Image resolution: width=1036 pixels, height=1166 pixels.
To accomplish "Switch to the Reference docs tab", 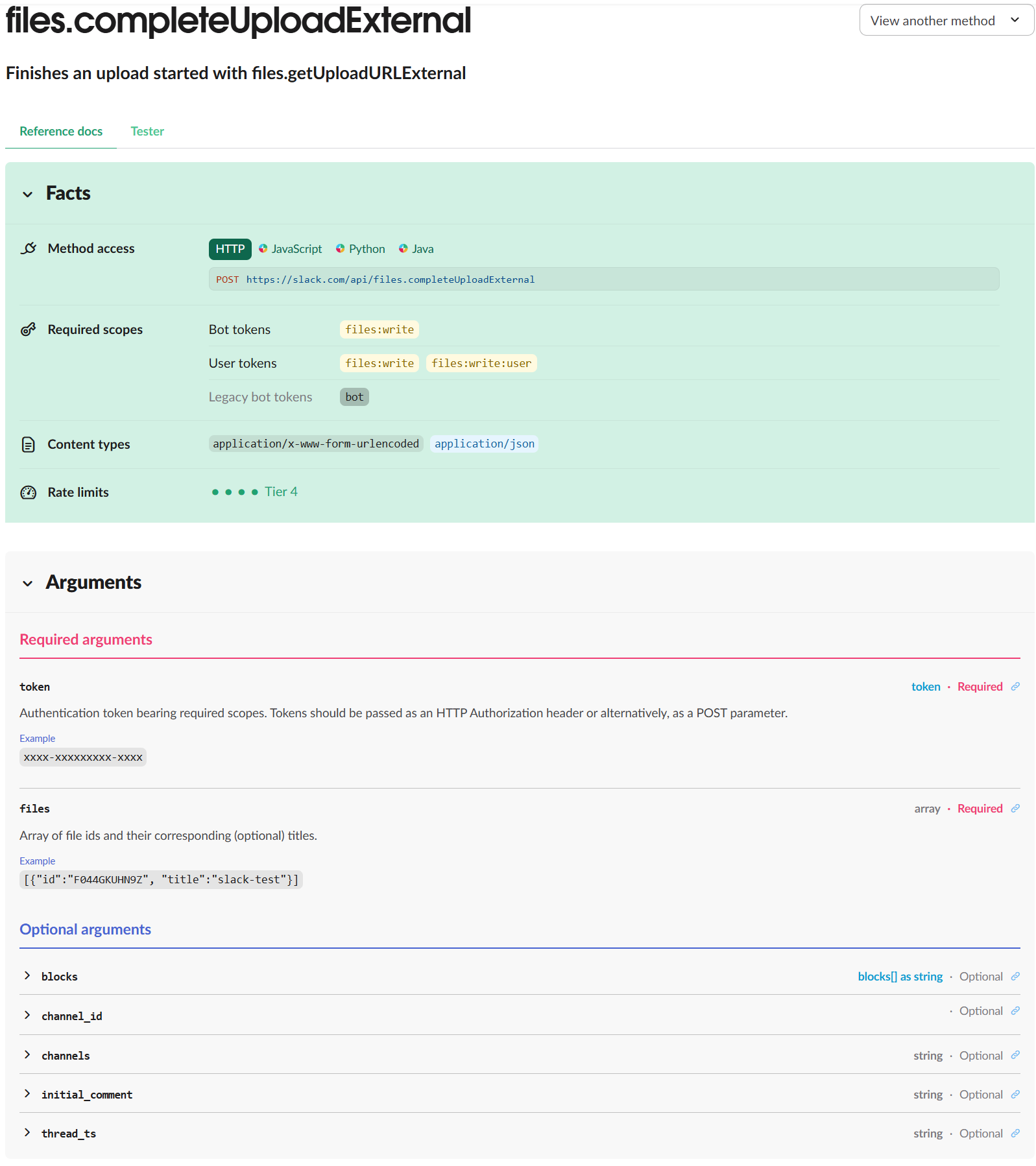I will [x=61, y=131].
